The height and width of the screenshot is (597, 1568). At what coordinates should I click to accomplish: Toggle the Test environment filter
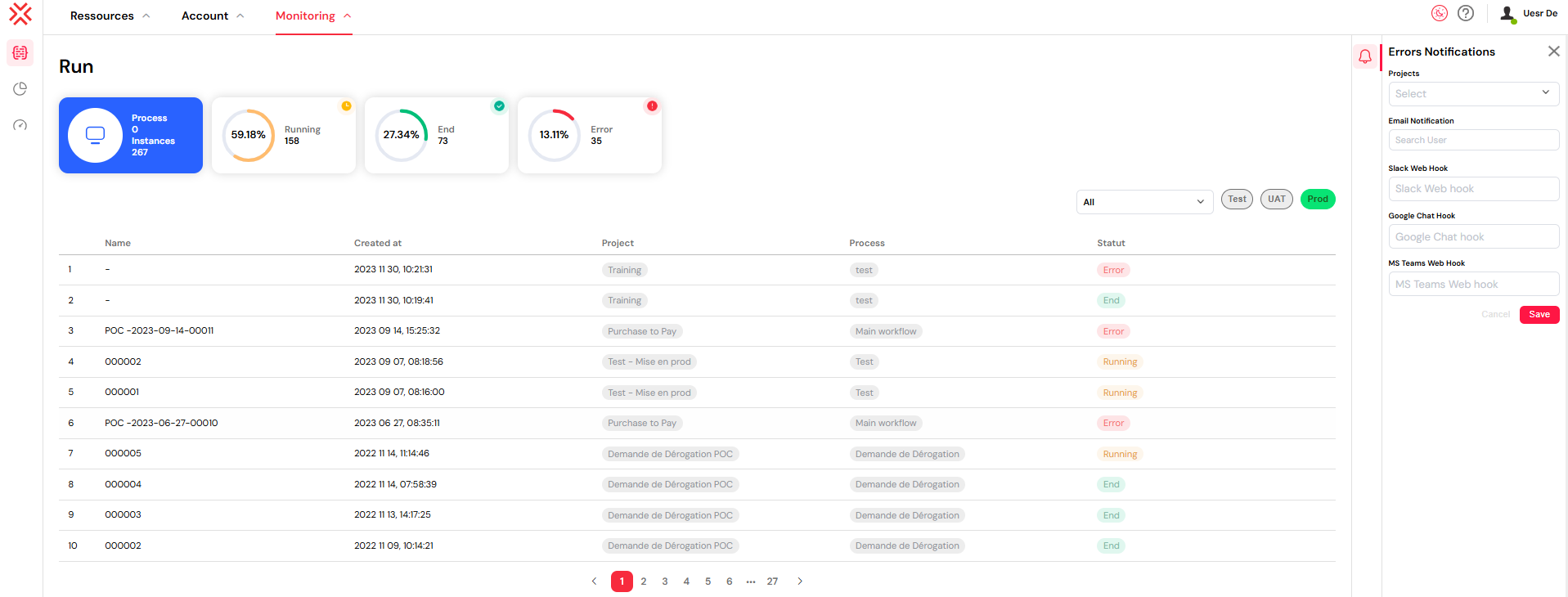tap(1237, 199)
